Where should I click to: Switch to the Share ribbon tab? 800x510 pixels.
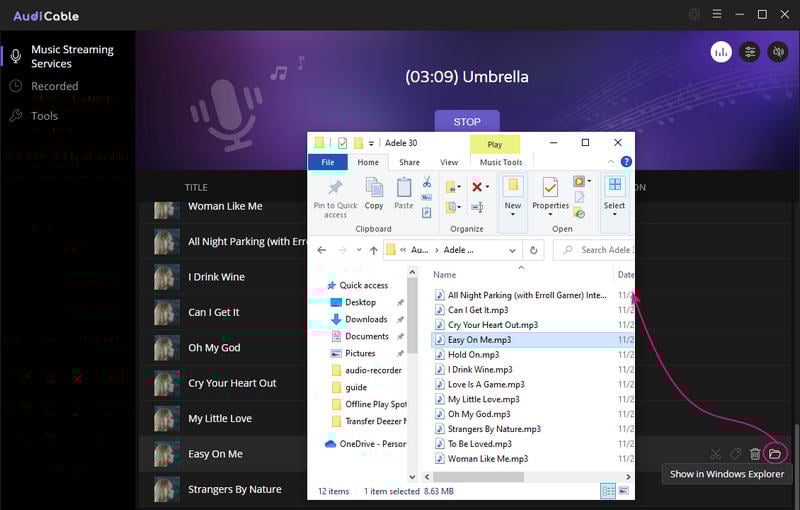(x=409, y=162)
